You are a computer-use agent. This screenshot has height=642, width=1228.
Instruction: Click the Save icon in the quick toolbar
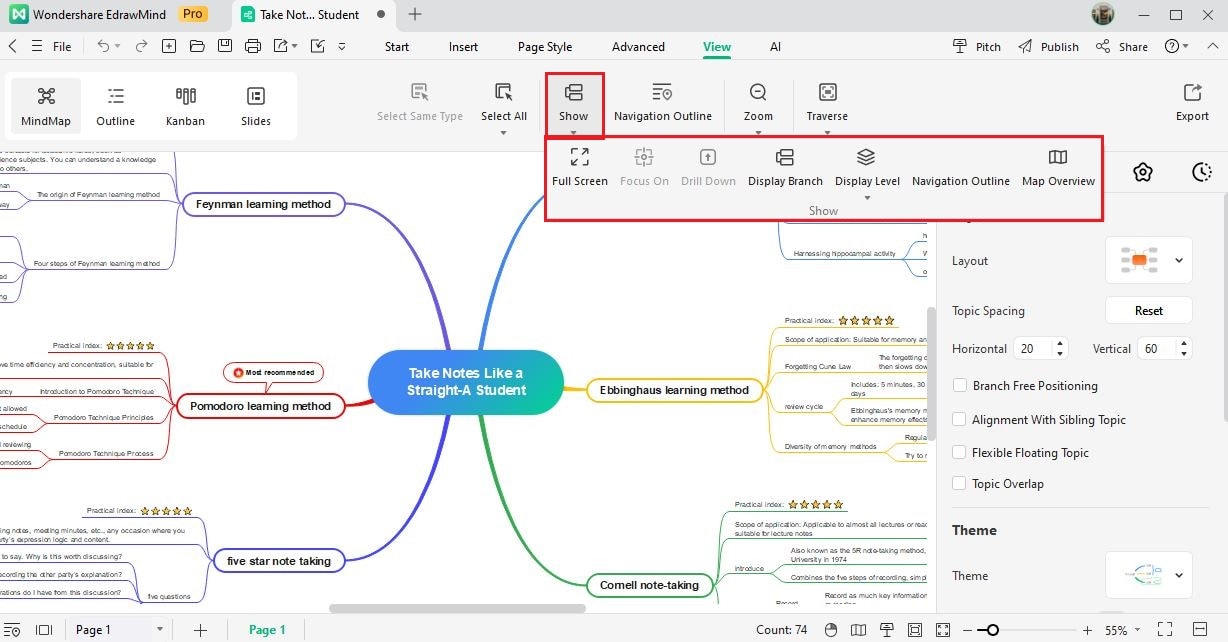[x=225, y=46]
